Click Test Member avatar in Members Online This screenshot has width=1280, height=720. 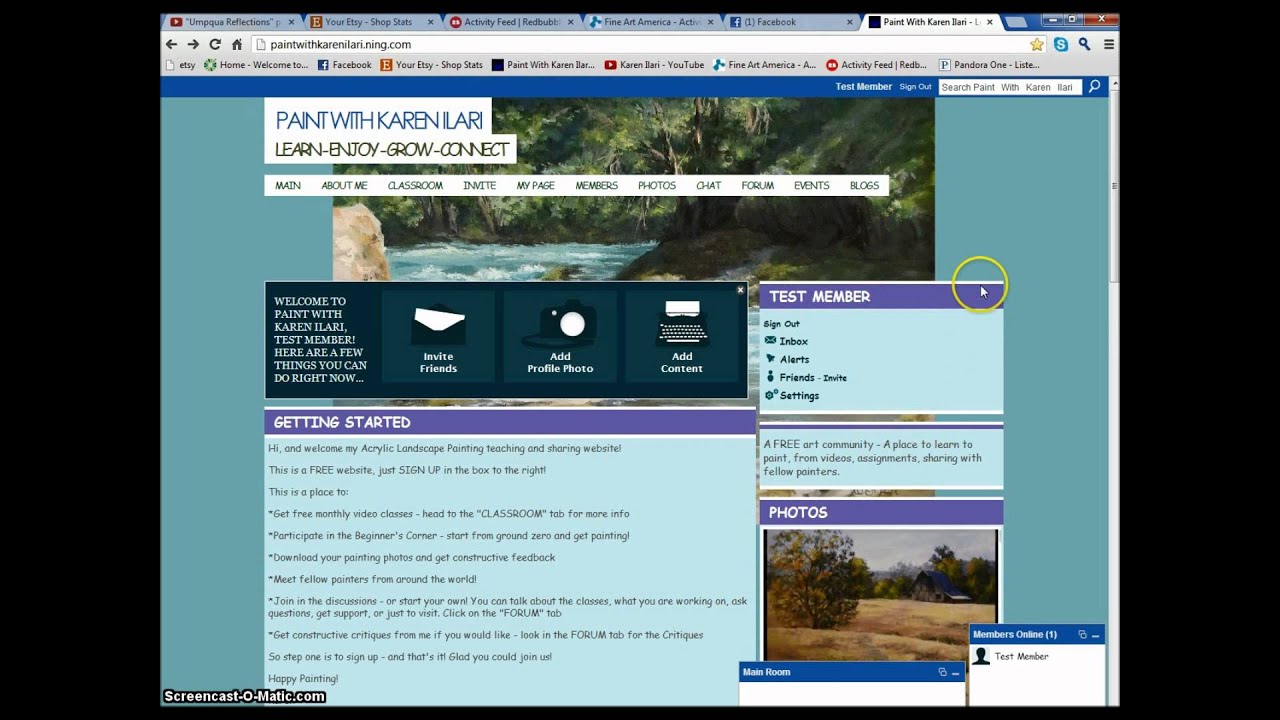tap(981, 656)
